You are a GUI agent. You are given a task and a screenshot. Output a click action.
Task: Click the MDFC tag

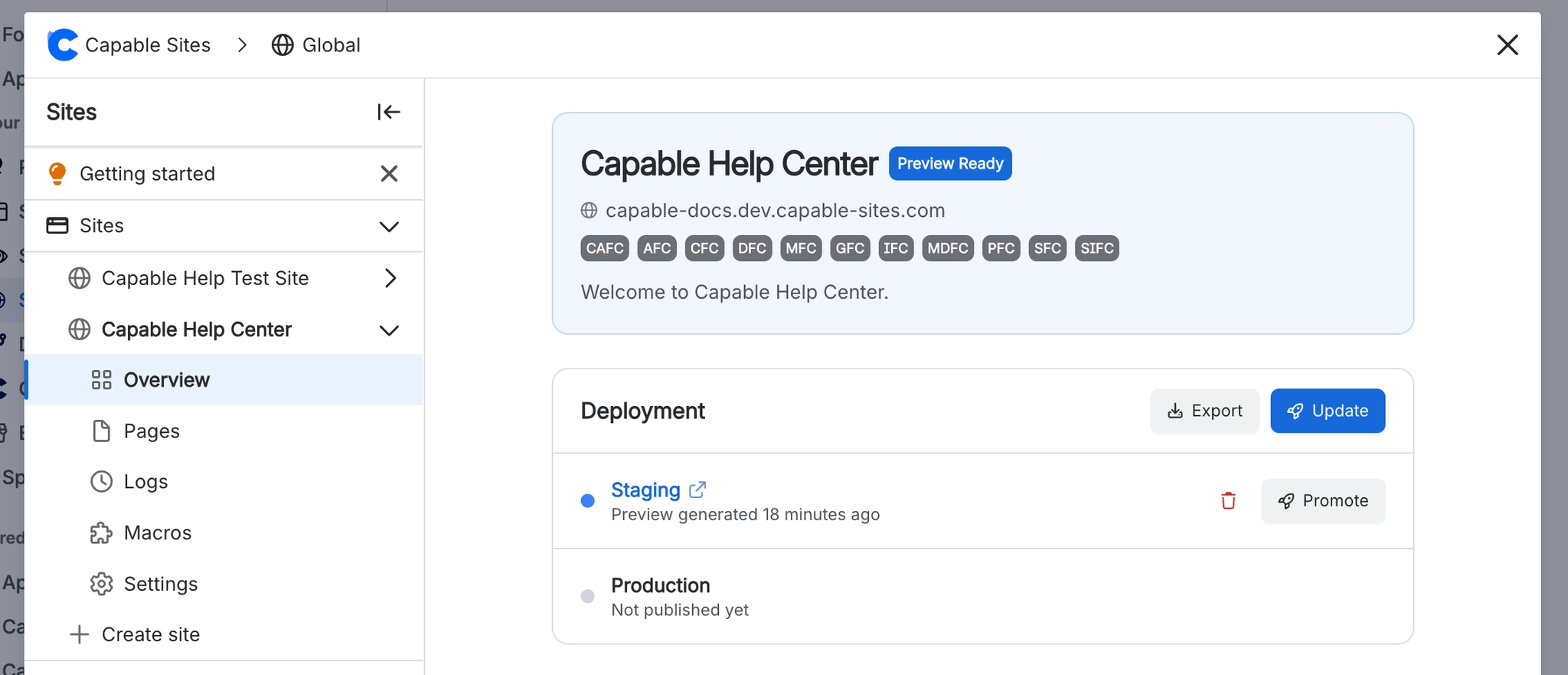[948, 248]
